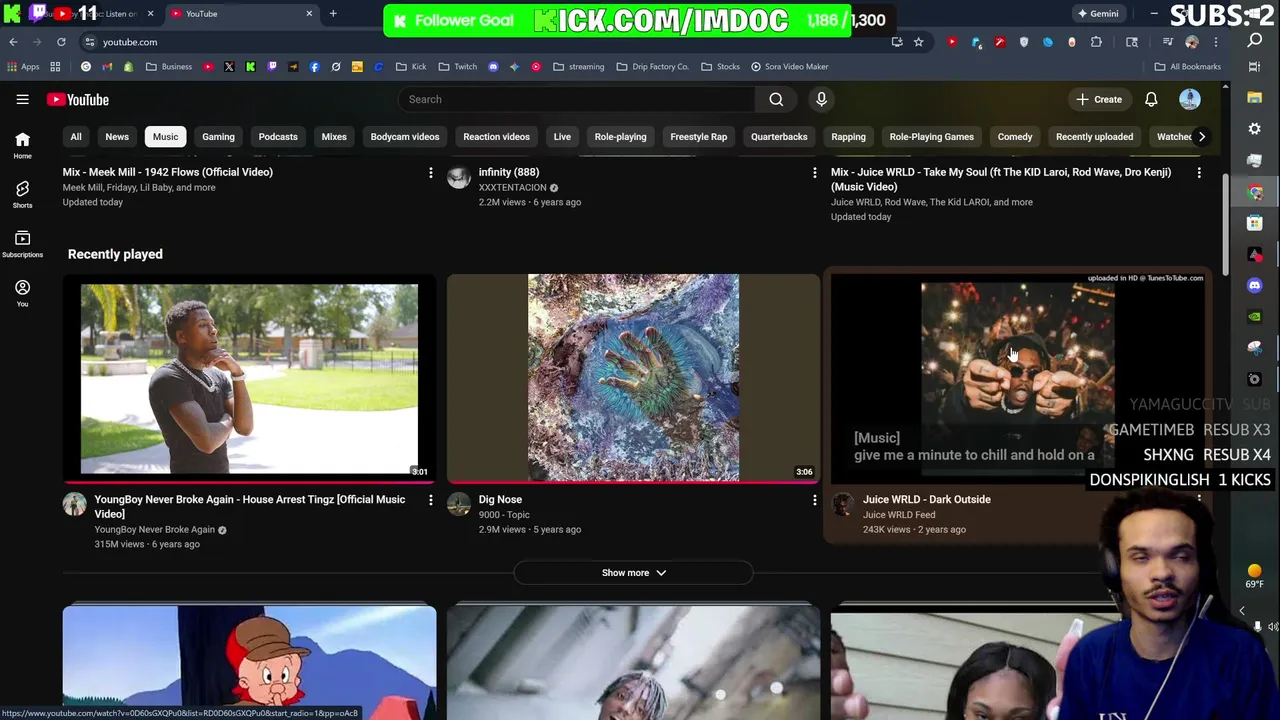This screenshot has width=1280, height=720.
Task: Click the search magnifier button
Action: tap(776, 99)
